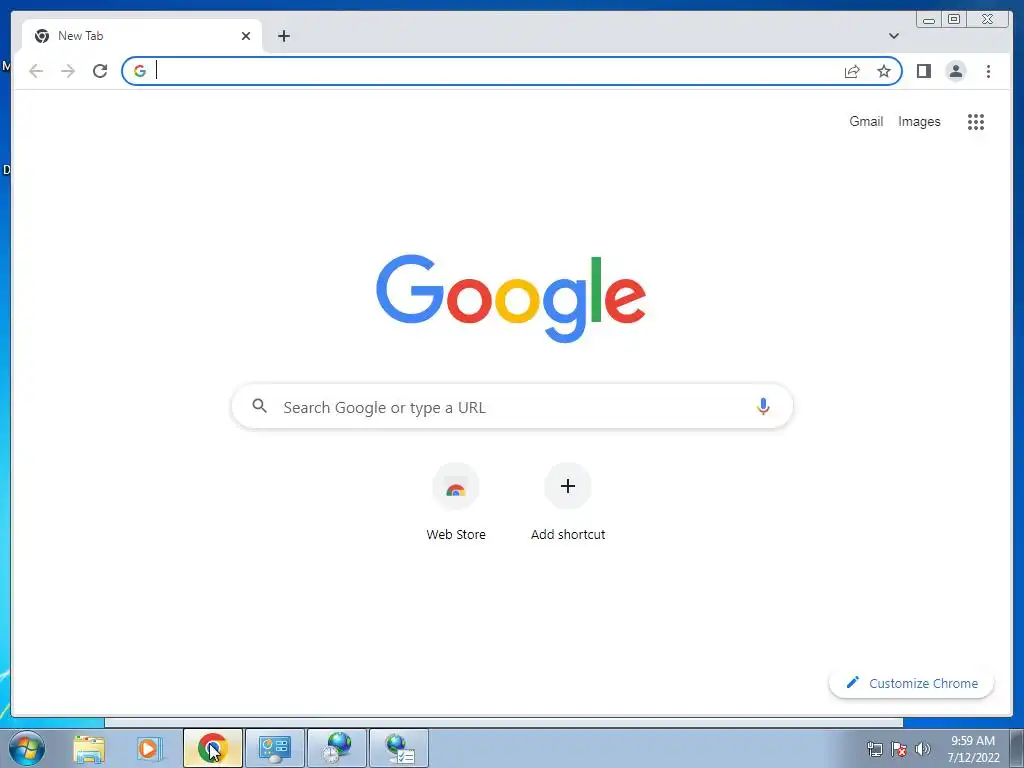
Task: Open Gmail link
Action: coord(866,121)
